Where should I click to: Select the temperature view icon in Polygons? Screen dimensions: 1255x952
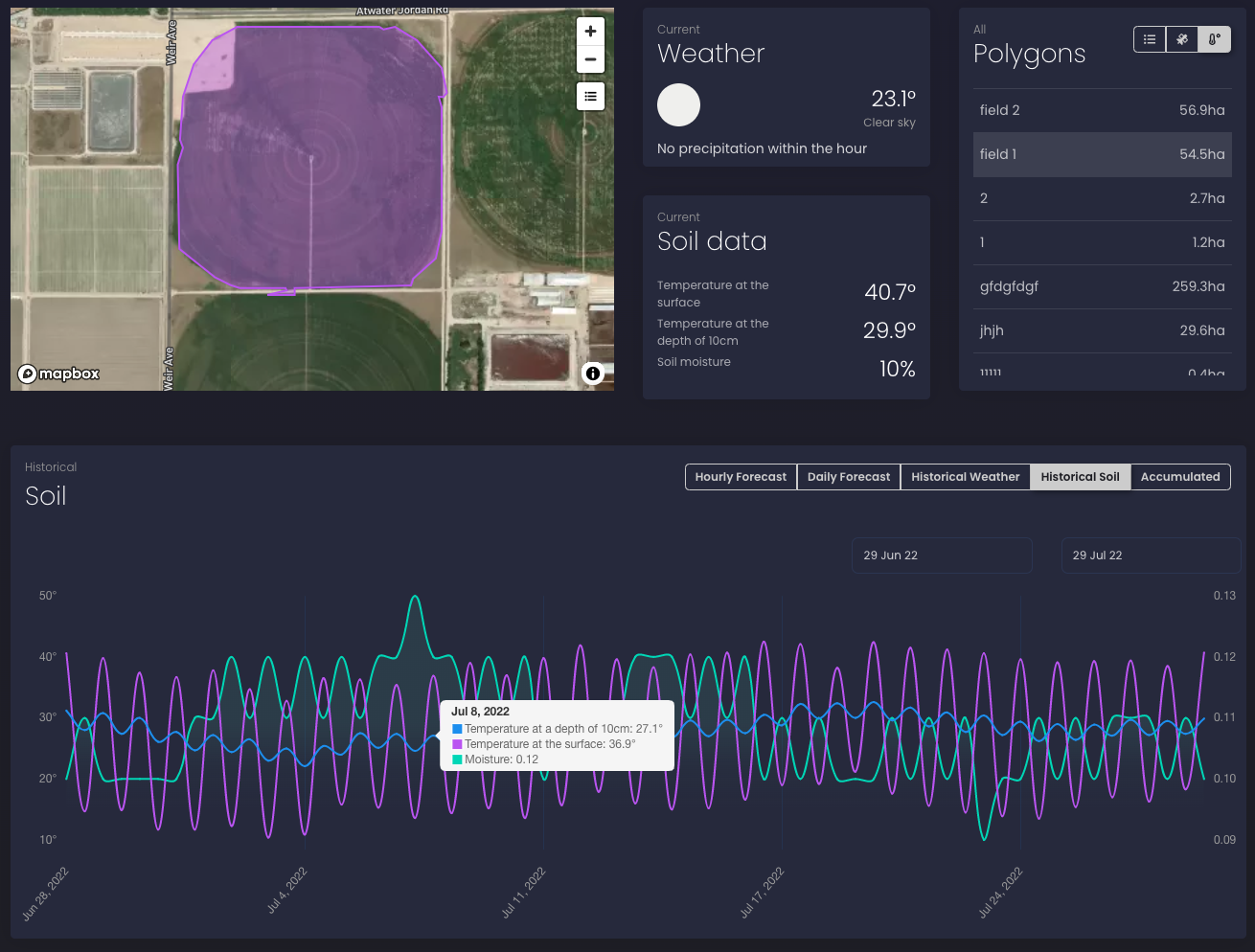pos(1214,39)
